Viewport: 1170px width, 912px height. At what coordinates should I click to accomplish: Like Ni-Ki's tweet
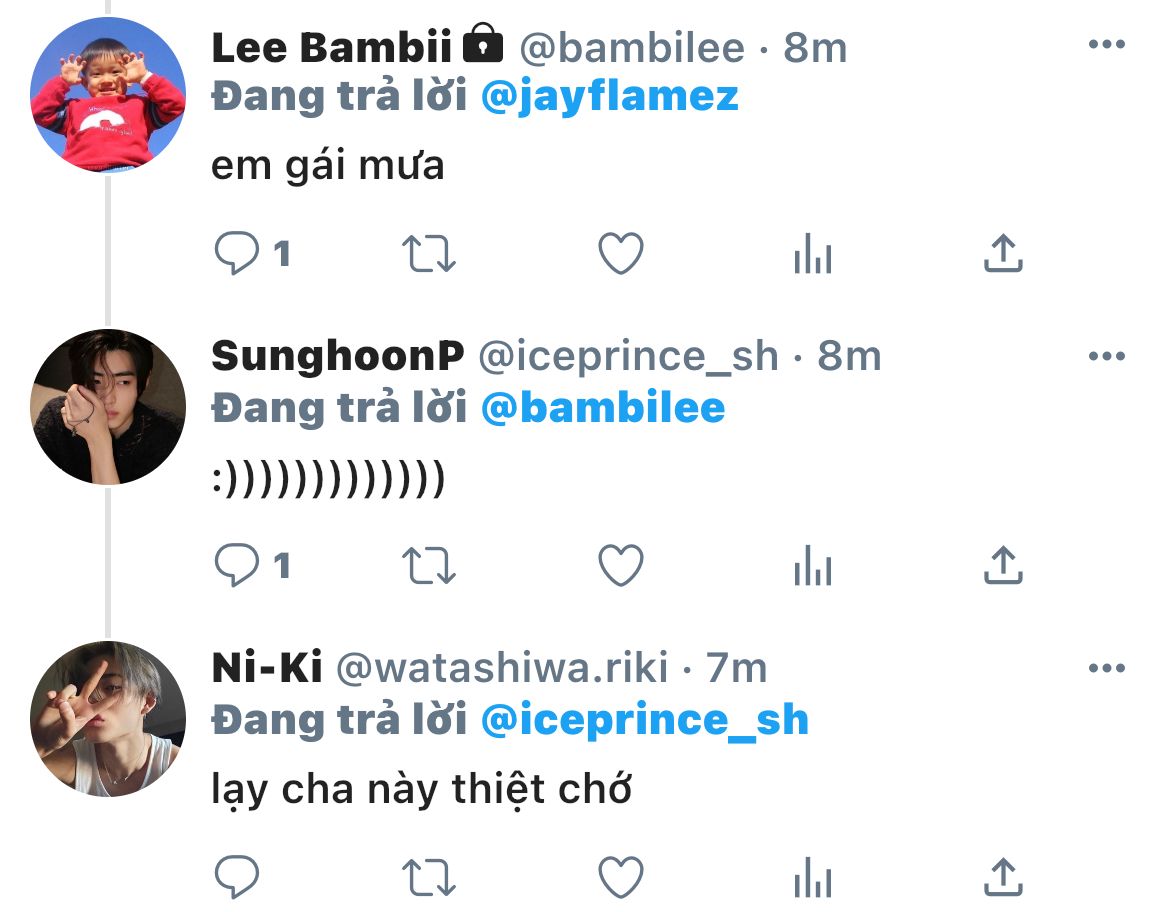[x=620, y=878]
